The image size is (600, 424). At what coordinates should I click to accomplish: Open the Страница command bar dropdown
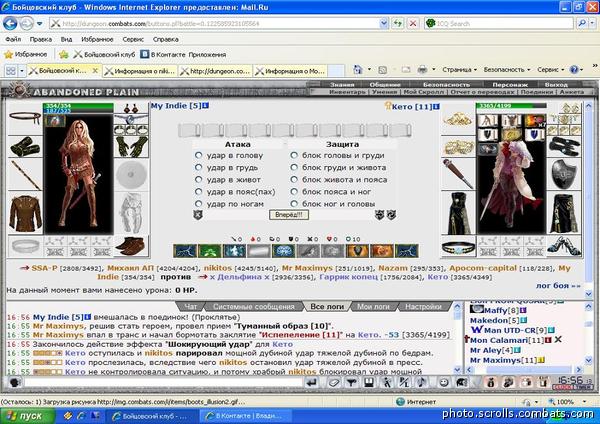[460, 70]
